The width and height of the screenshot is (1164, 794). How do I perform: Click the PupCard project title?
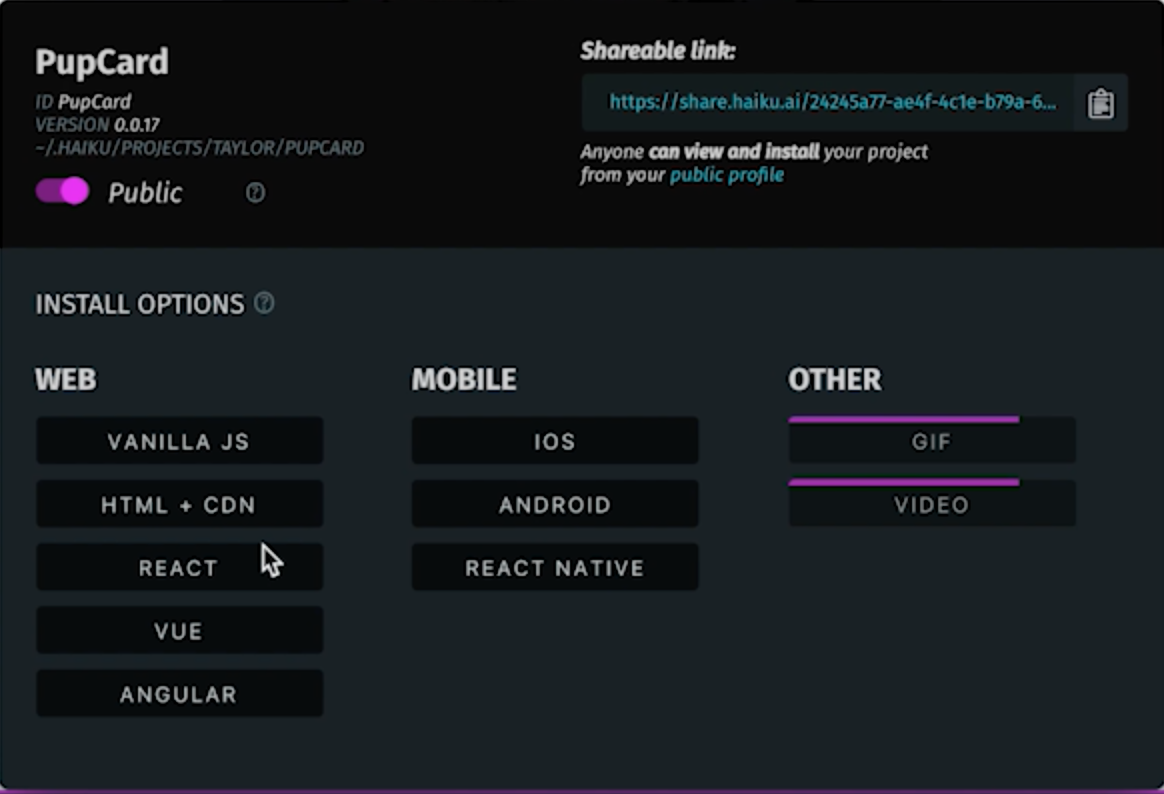(x=102, y=62)
